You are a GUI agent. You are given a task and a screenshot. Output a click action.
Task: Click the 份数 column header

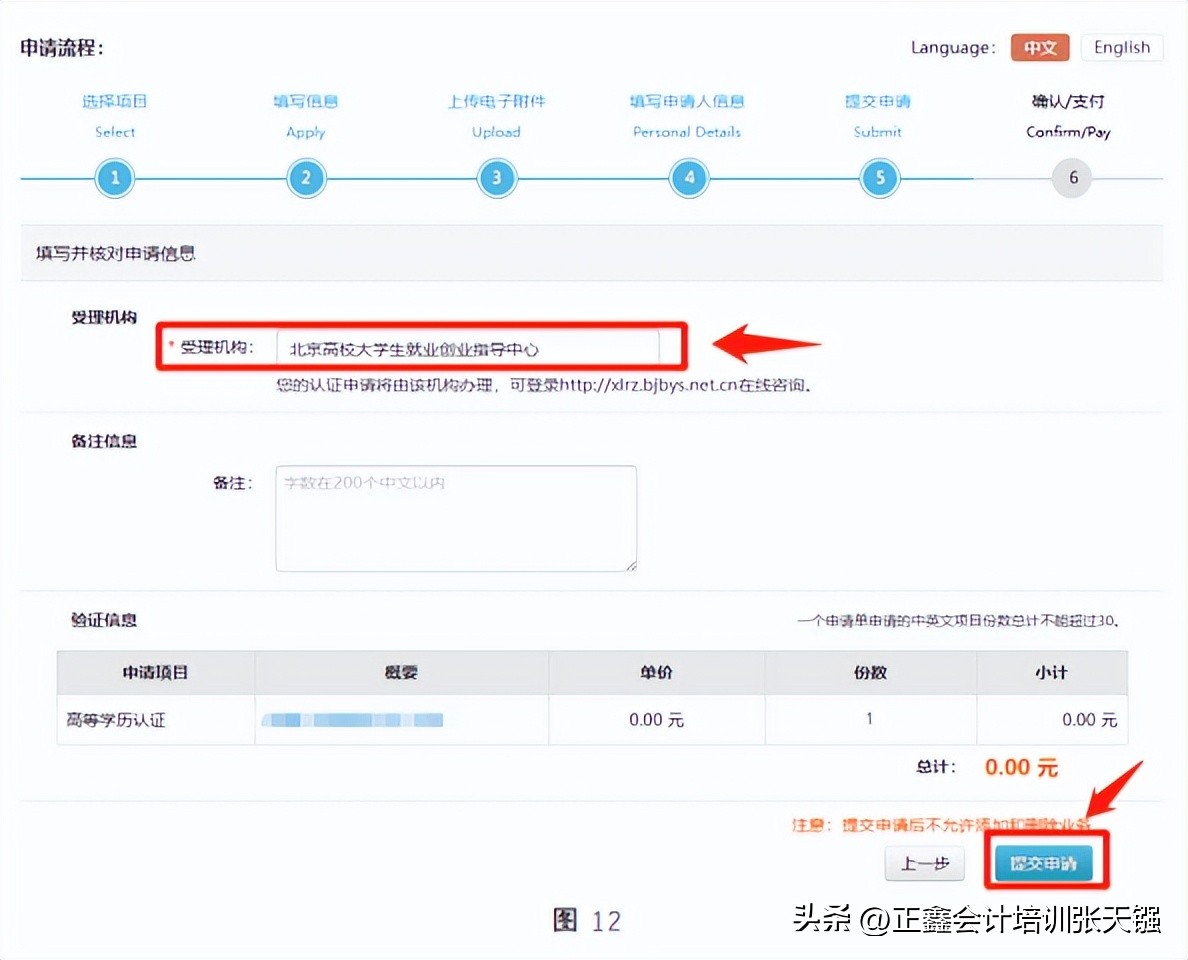[x=869, y=672]
